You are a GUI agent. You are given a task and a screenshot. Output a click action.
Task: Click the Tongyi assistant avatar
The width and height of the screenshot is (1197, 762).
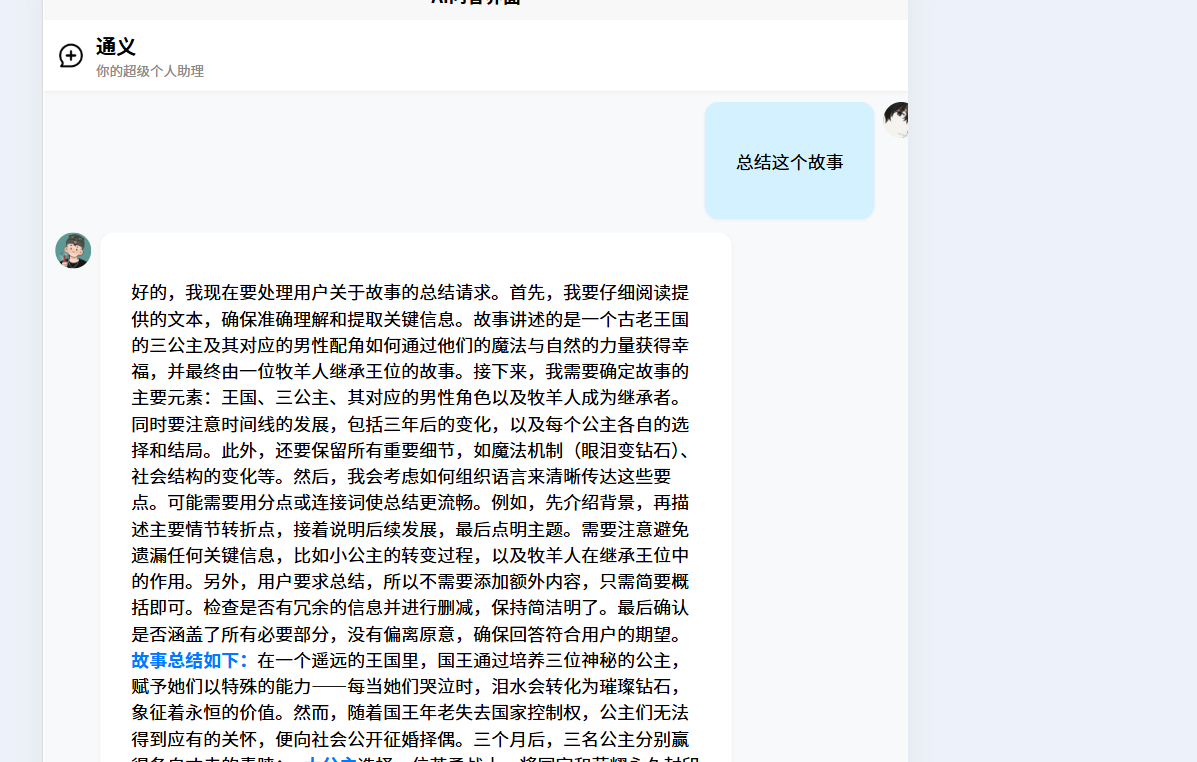pos(73,251)
